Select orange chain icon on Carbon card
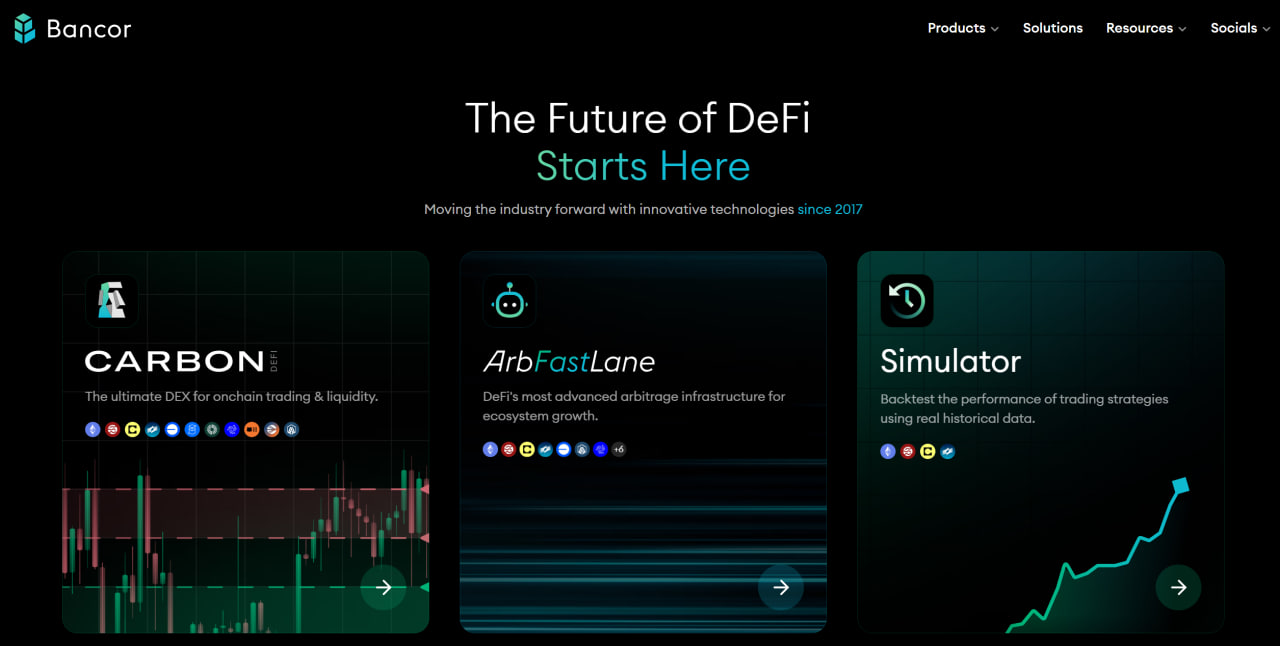The height and width of the screenshot is (646, 1280). [x=252, y=429]
